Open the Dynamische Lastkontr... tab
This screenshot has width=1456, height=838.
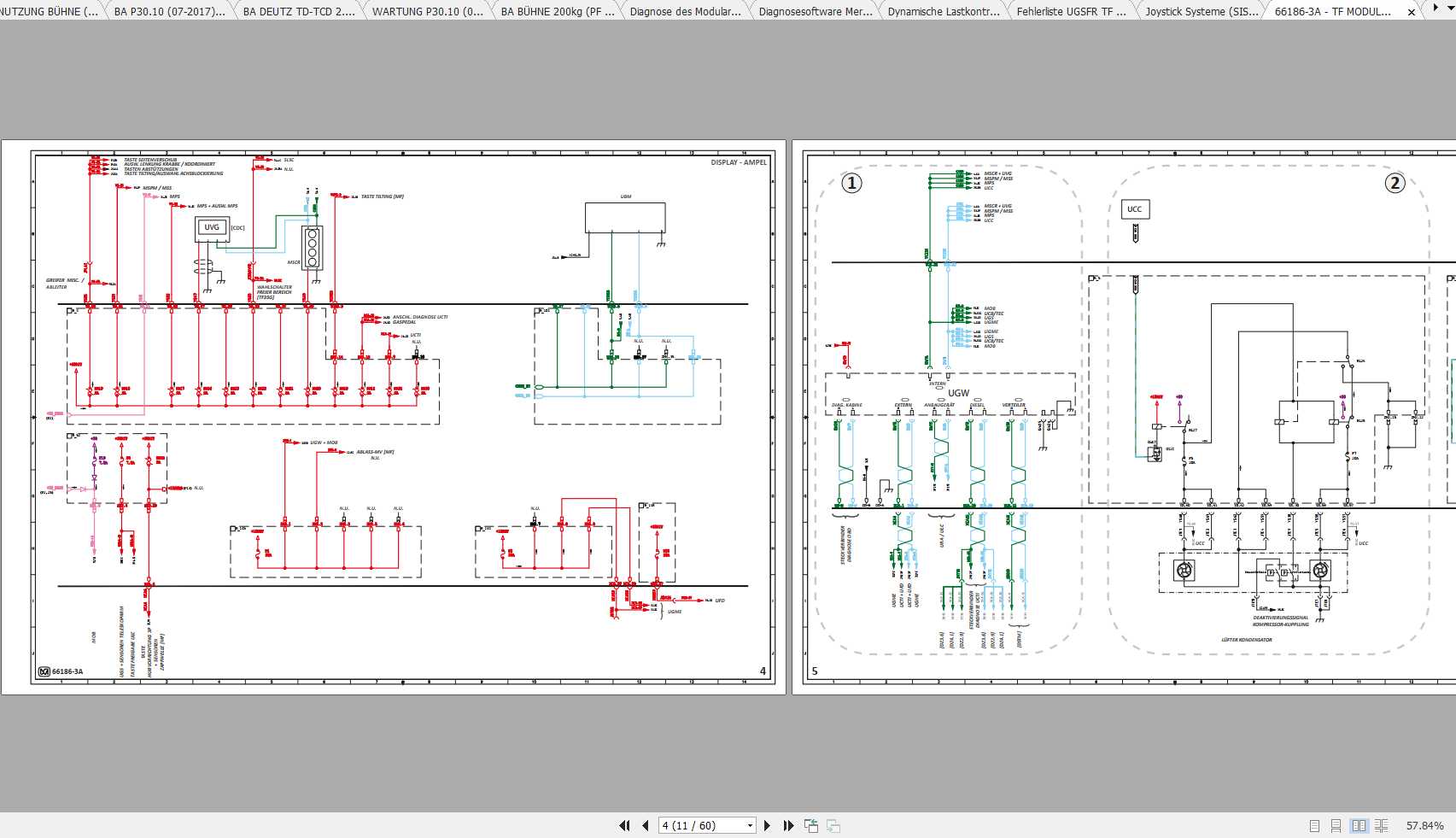pyautogui.click(x=943, y=12)
